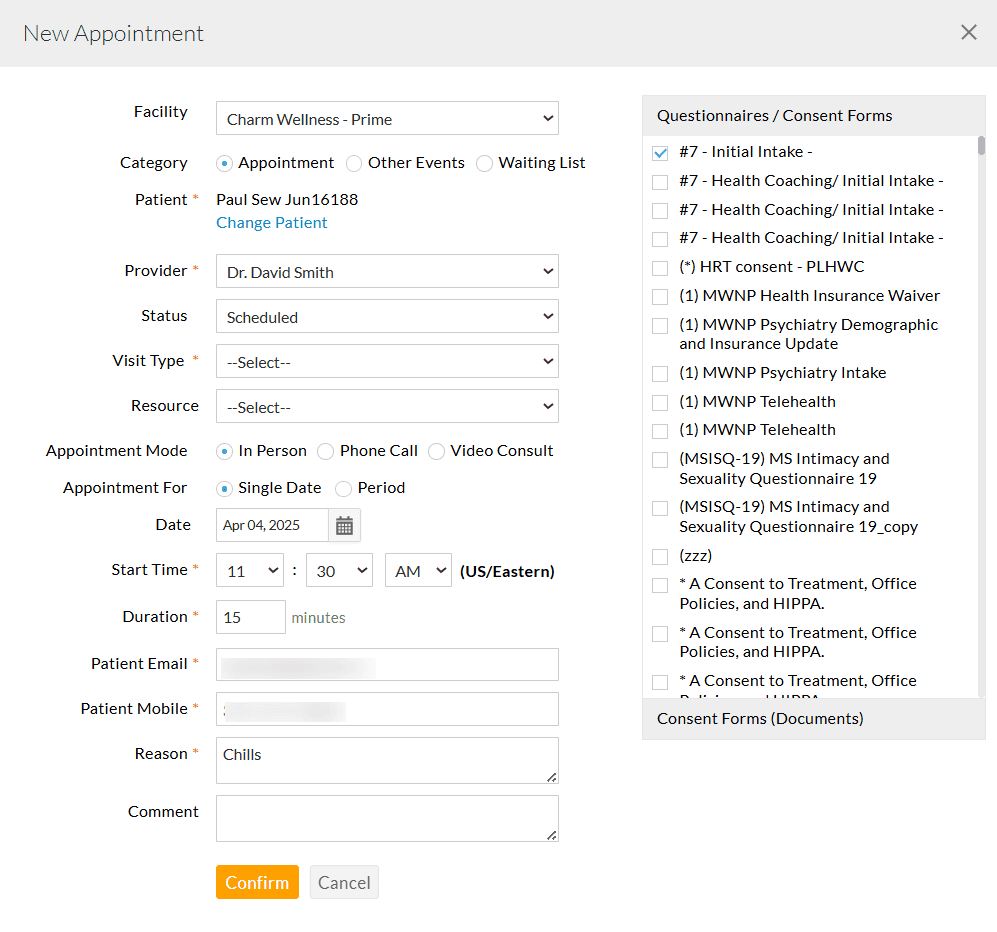Open the Status dropdown
Screen dimensions: 997x932
[x=387, y=316]
